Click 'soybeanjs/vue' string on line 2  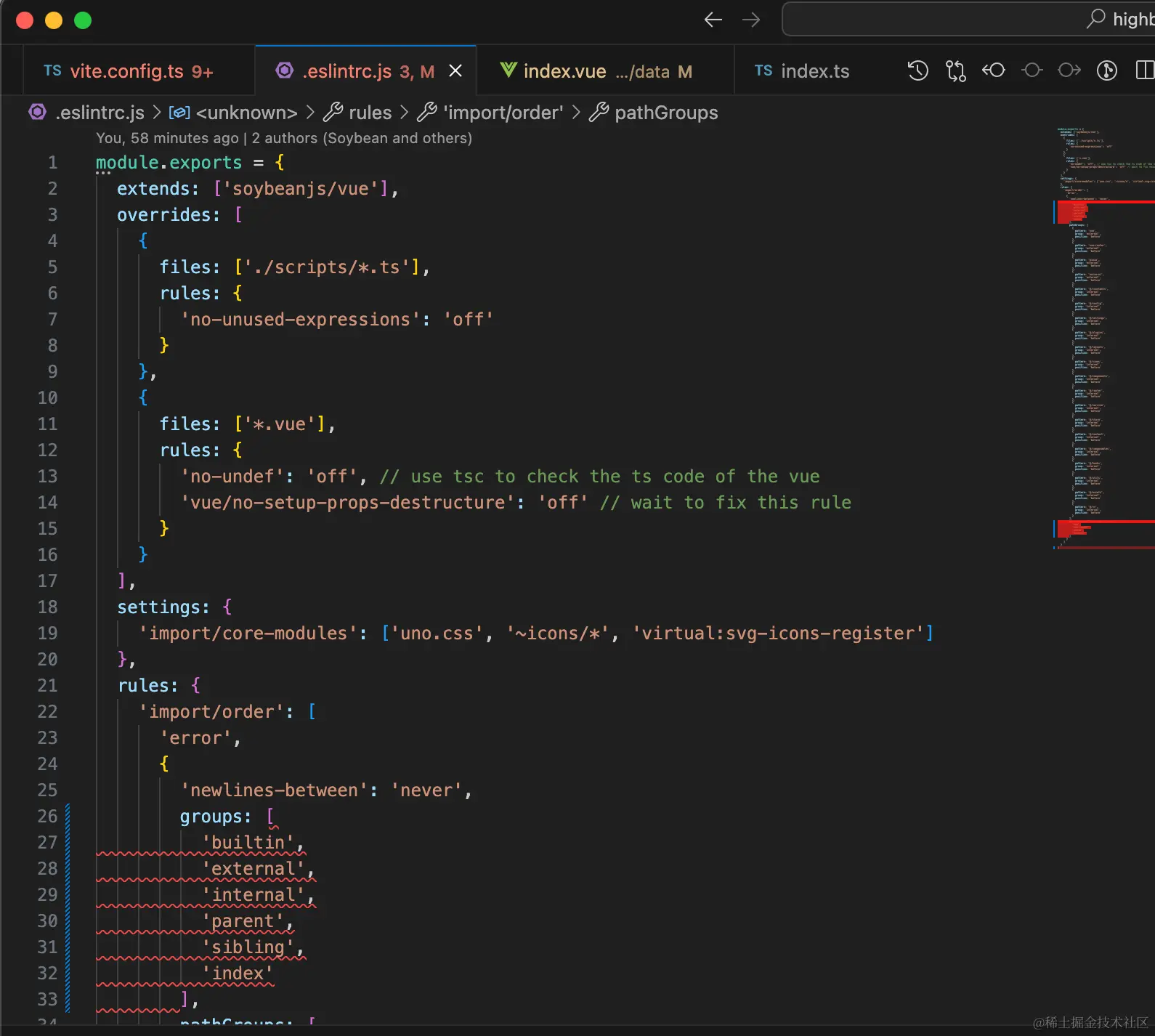tap(301, 188)
